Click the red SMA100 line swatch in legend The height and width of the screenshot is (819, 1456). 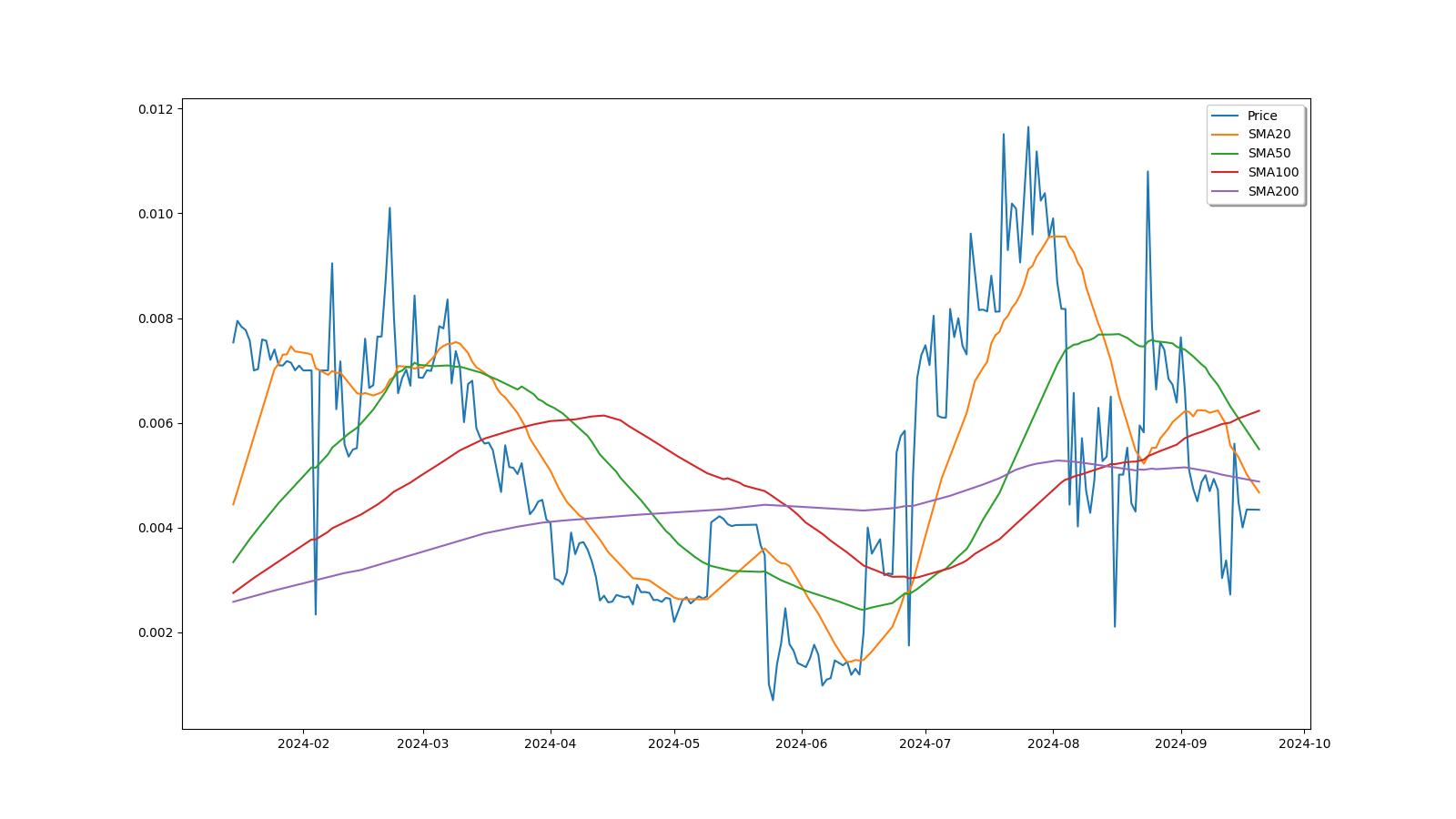click(1226, 173)
